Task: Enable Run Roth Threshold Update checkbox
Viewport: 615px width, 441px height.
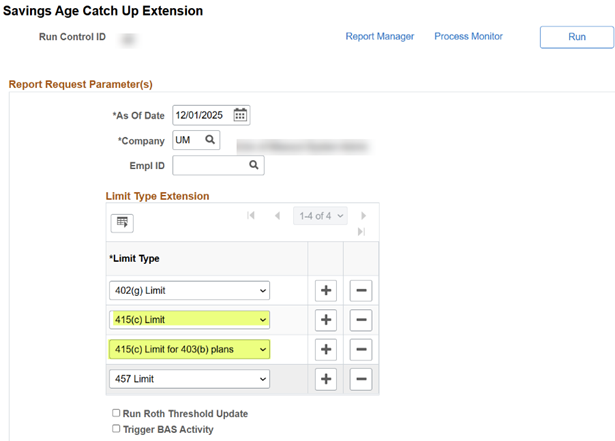Action: point(118,414)
